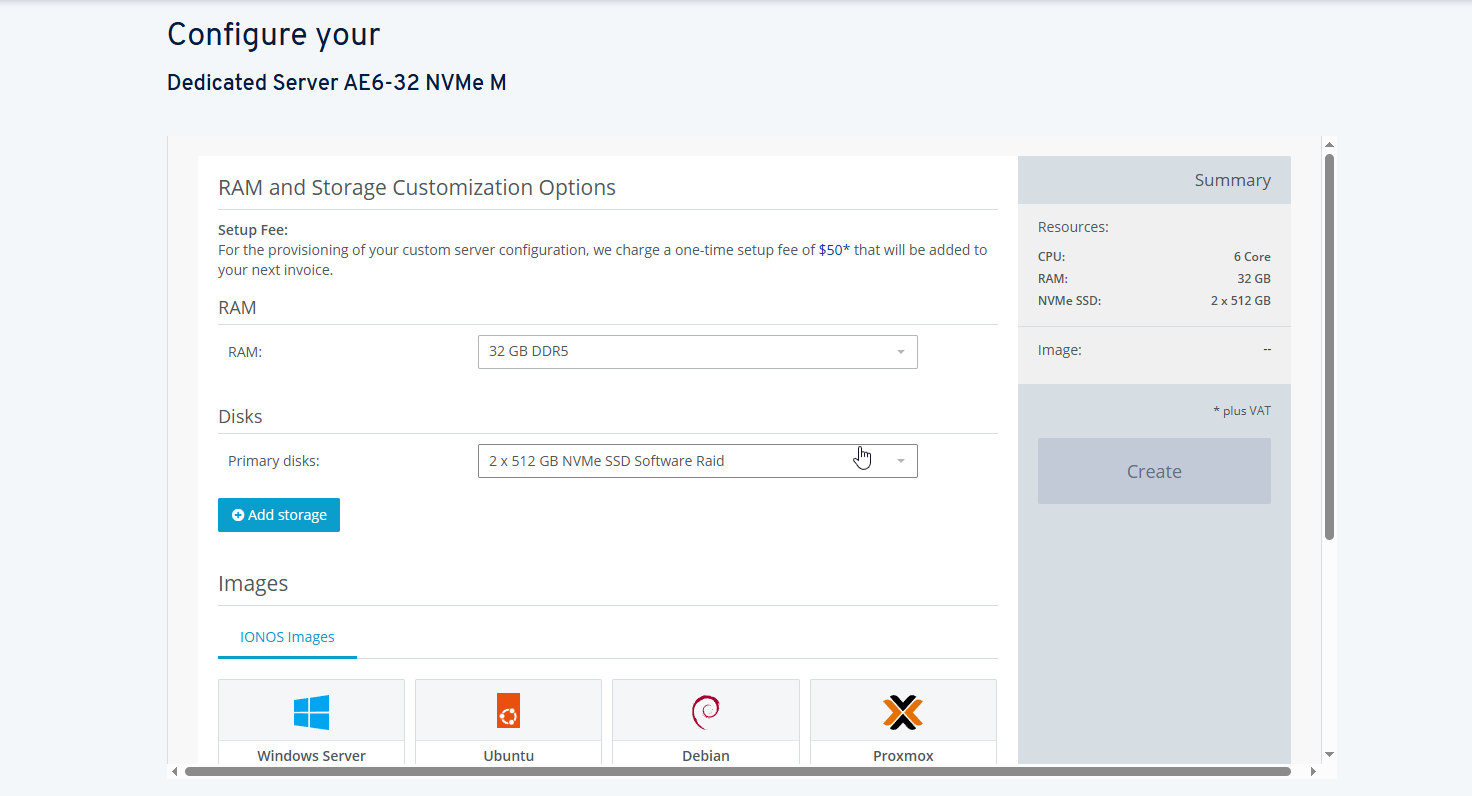Click the Create button in Summary

1154,471
